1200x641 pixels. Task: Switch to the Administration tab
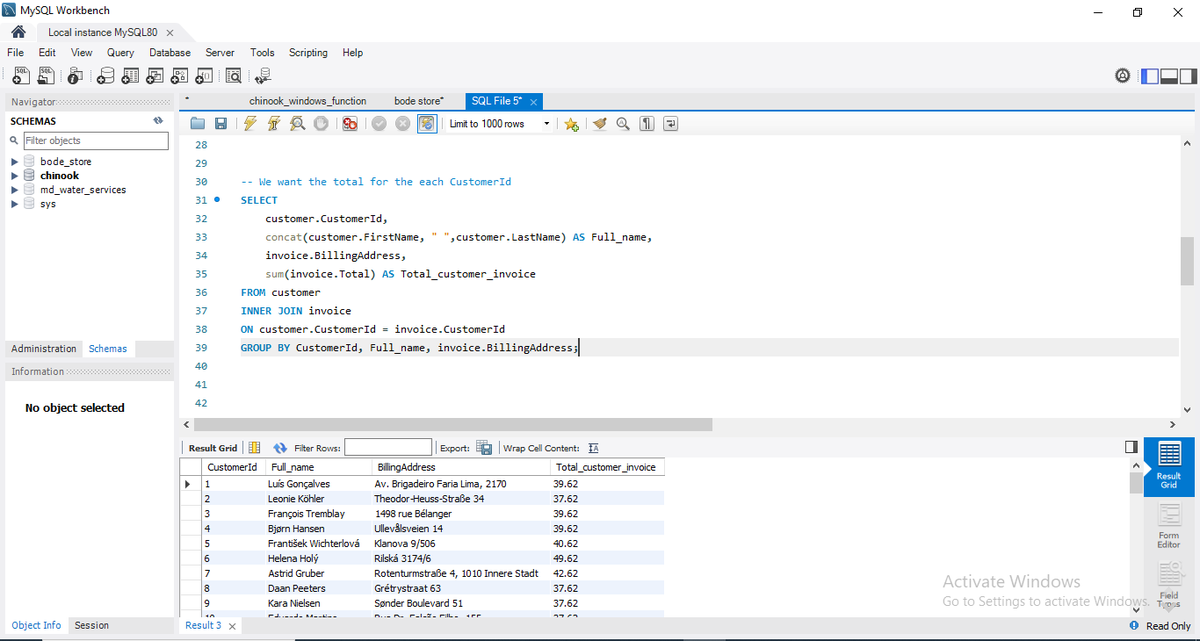44,349
